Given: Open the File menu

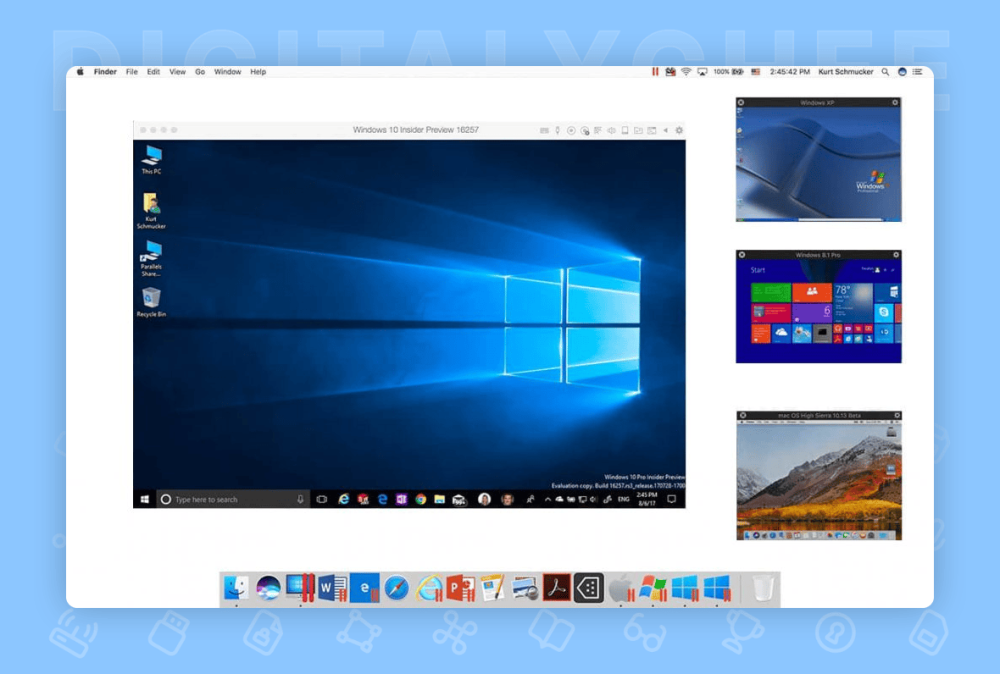Looking at the screenshot, I should point(132,72).
